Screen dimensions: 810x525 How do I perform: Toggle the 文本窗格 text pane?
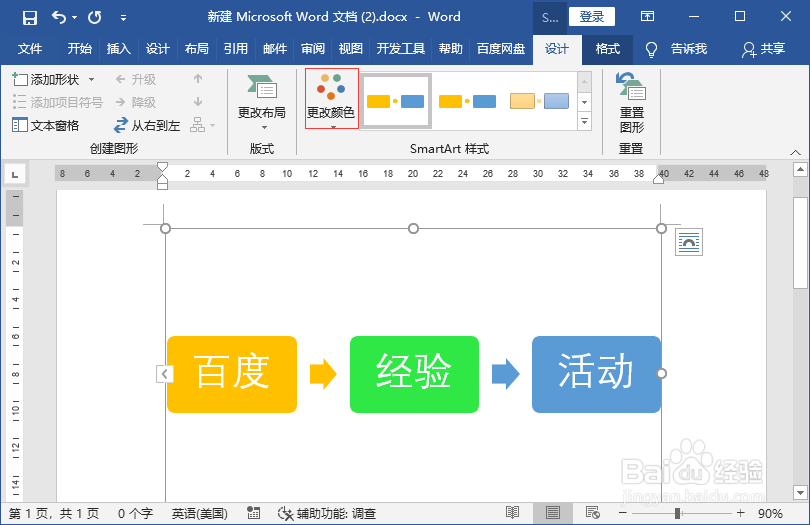point(45,126)
